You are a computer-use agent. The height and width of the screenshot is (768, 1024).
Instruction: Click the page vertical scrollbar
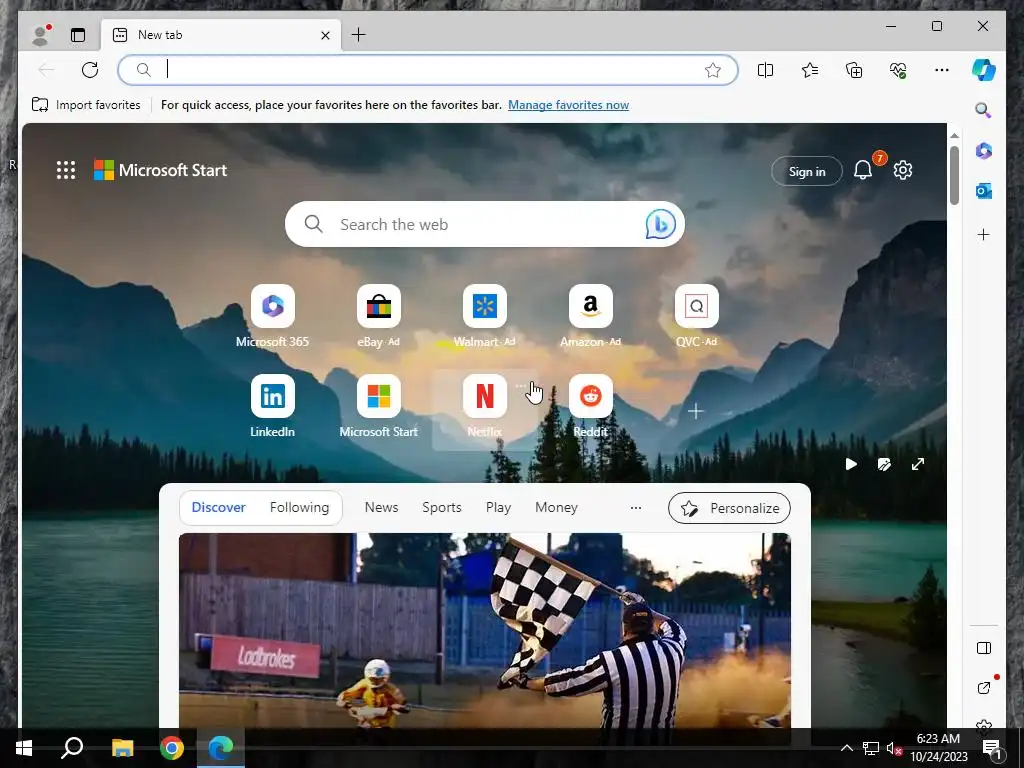pyautogui.click(x=954, y=175)
